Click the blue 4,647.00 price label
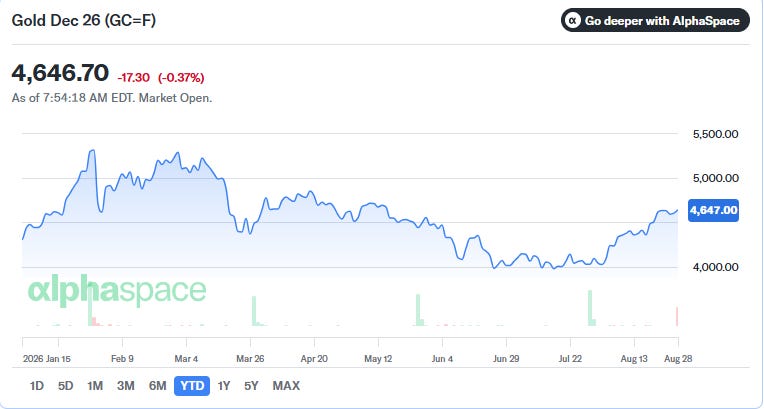764x409 pixels. click(713, 210)
